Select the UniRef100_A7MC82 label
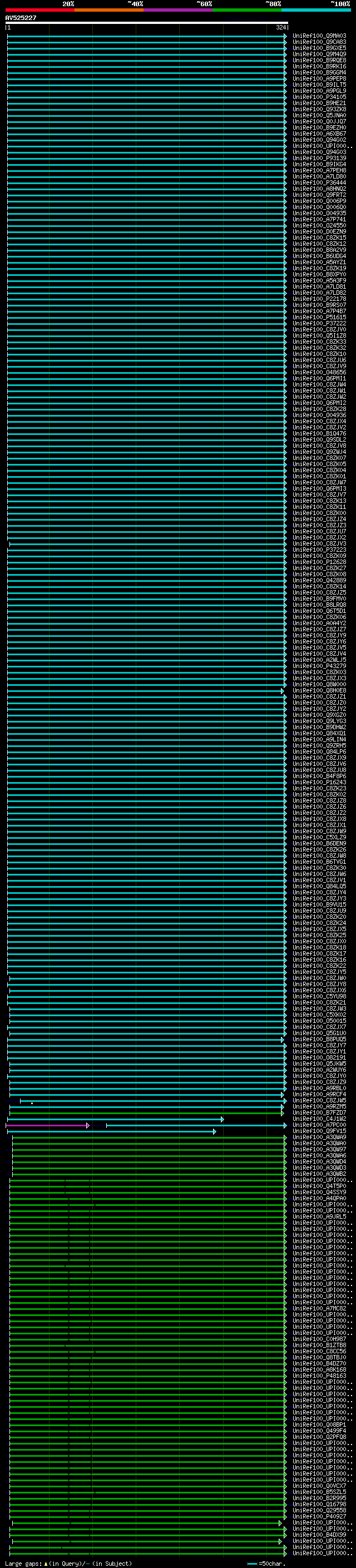The width and height of the screenshot is (356, 1568). coord(319,1309)
